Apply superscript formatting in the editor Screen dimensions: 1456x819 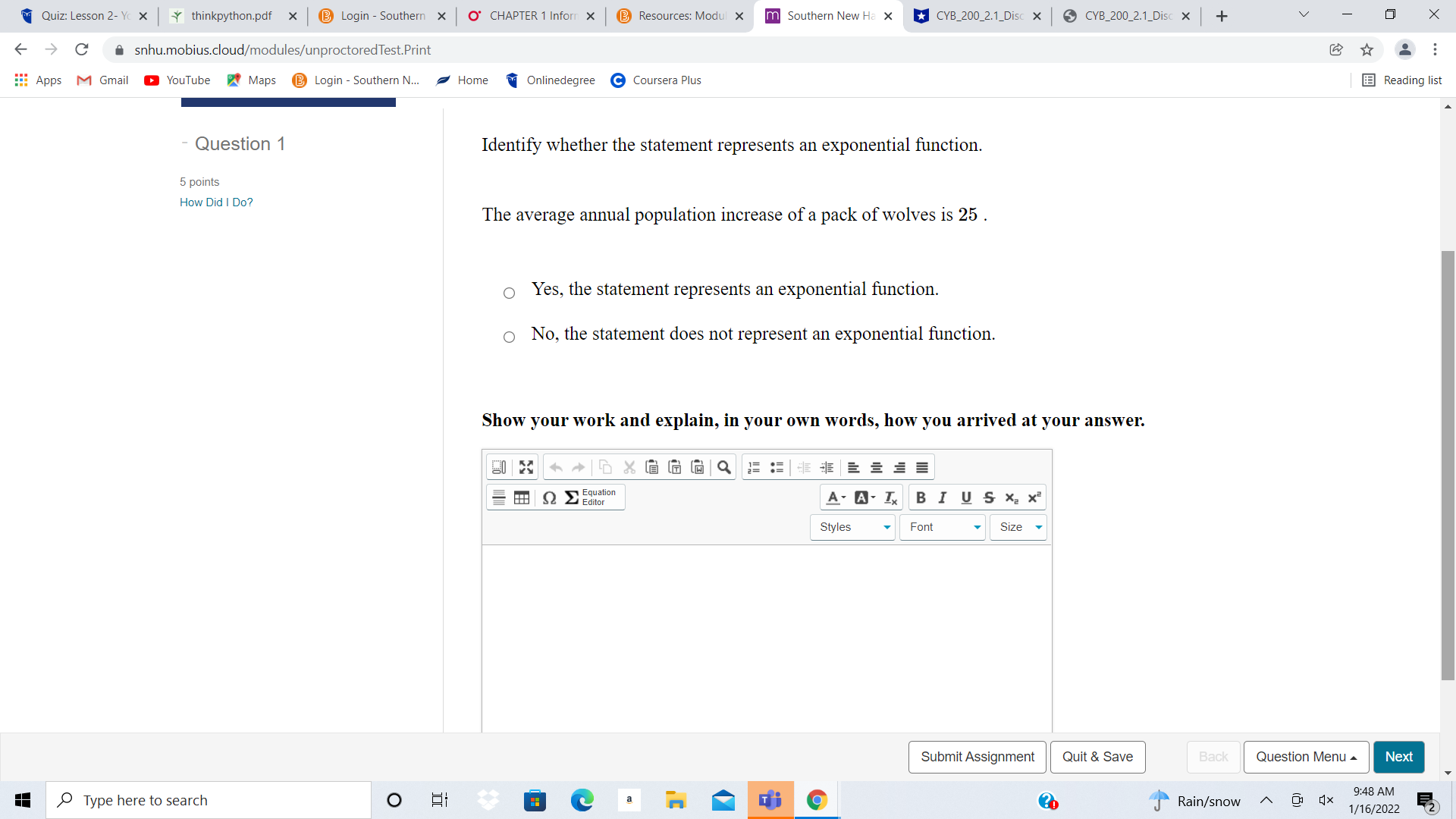1034,497
